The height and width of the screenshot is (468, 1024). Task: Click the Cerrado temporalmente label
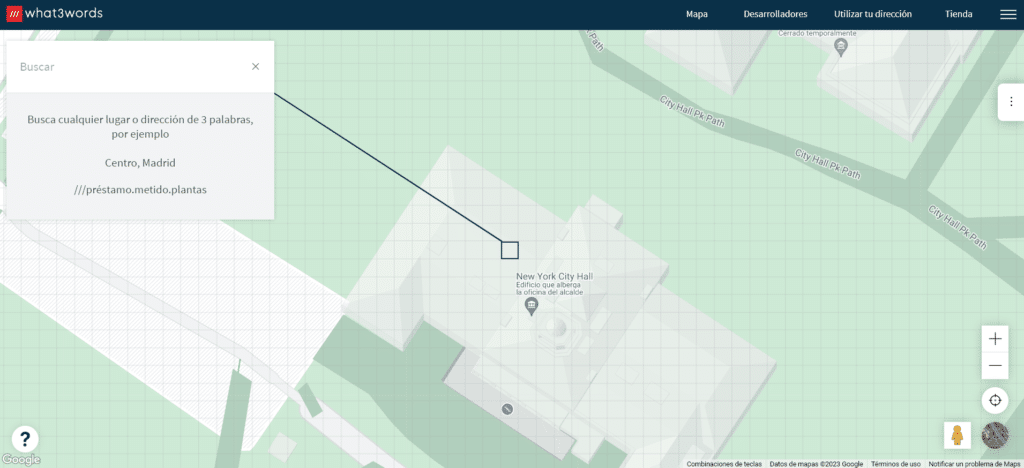pyautogui.click(x=818, y=33)
